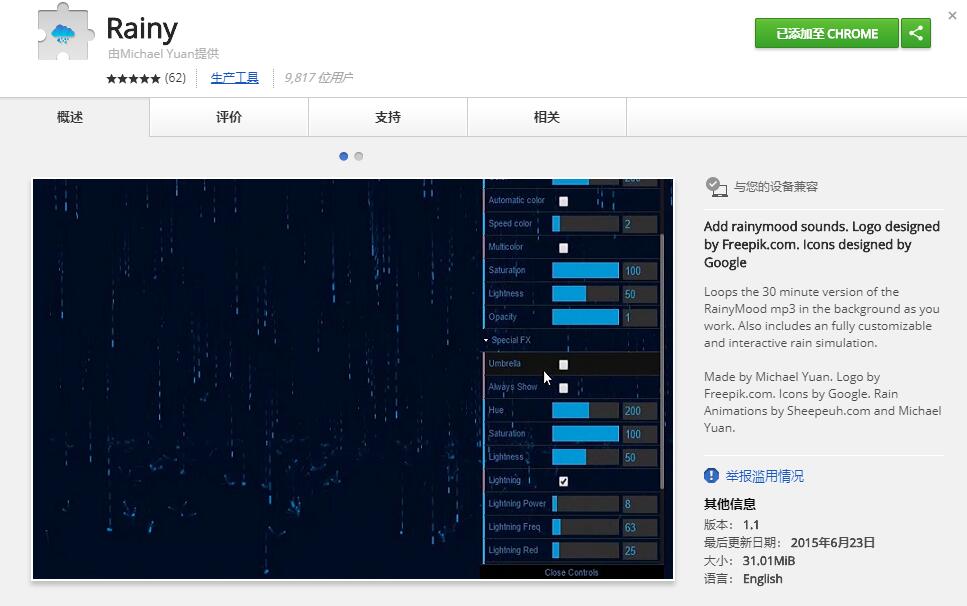The height and width of the screenshot is (606, 967).
Task: Click the Hue slider track
Action: (x=585, y=410)
